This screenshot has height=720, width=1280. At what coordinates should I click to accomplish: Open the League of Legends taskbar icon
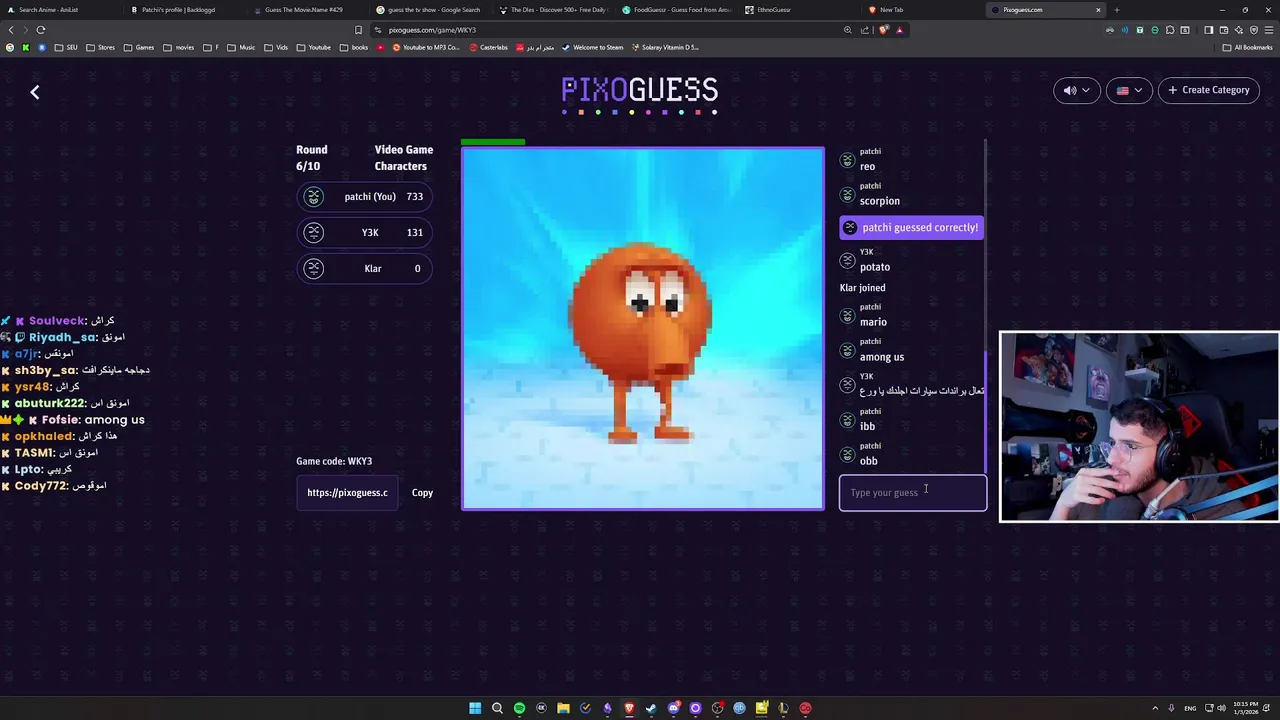click(x=783, y=708)
